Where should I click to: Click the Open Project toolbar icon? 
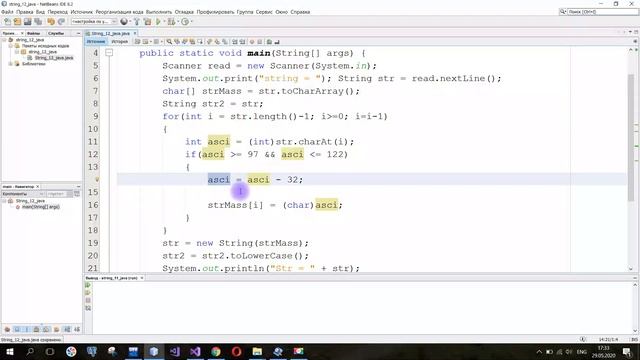coord(27,22)
